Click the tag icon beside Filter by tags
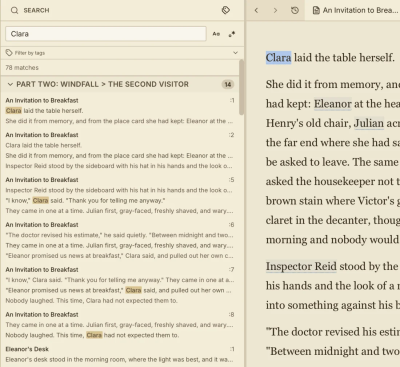This screenshot has height=367, width=400. tap(9, 53)
